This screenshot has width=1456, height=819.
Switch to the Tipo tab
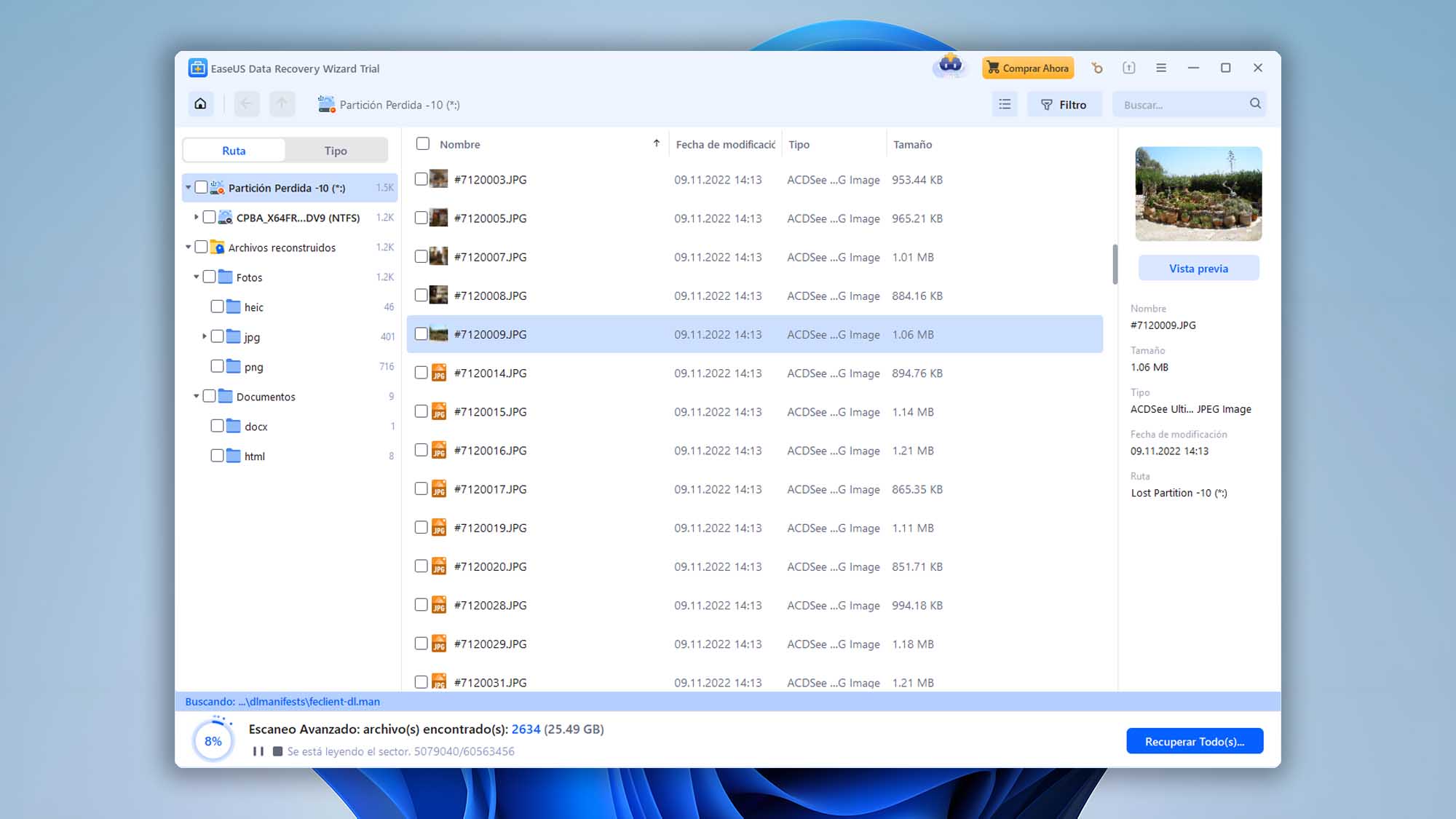coord(336,150)
